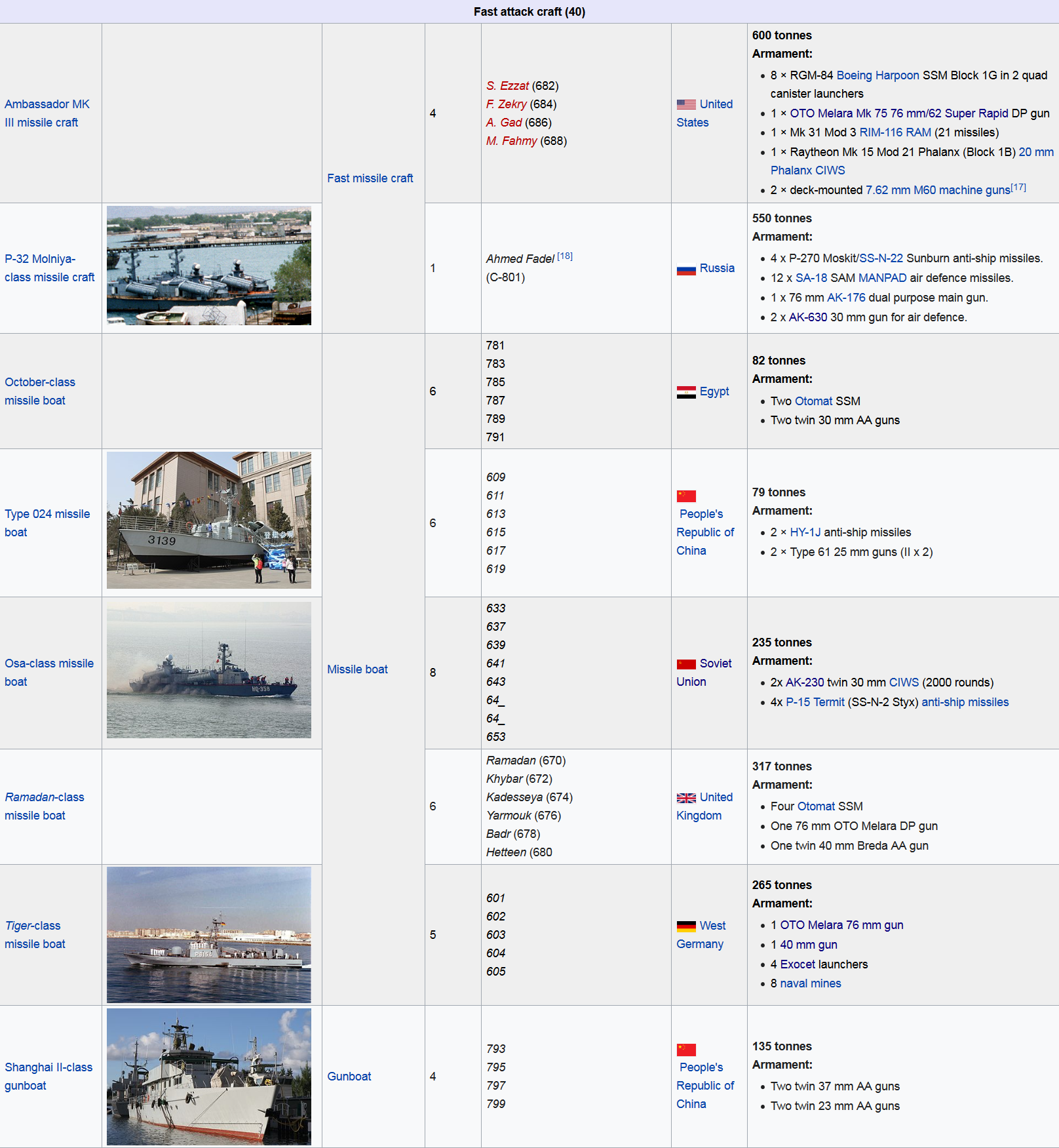Screen dimensions: 1059x1148
Task: Open anti-ship missiles link in Osa row
Action: point(965,702)
